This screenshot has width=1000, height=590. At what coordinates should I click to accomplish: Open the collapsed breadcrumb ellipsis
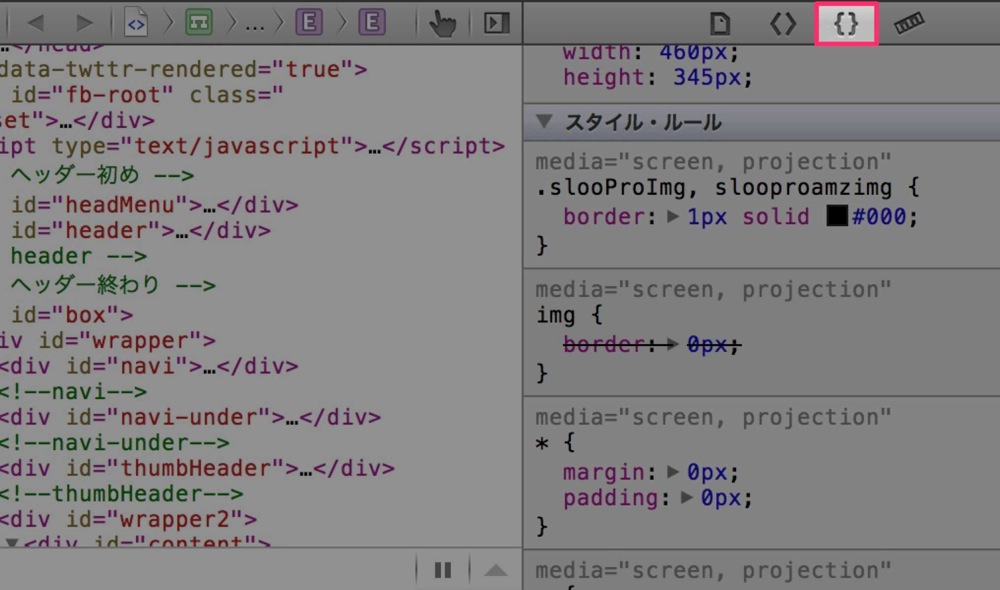coord(254,26)
